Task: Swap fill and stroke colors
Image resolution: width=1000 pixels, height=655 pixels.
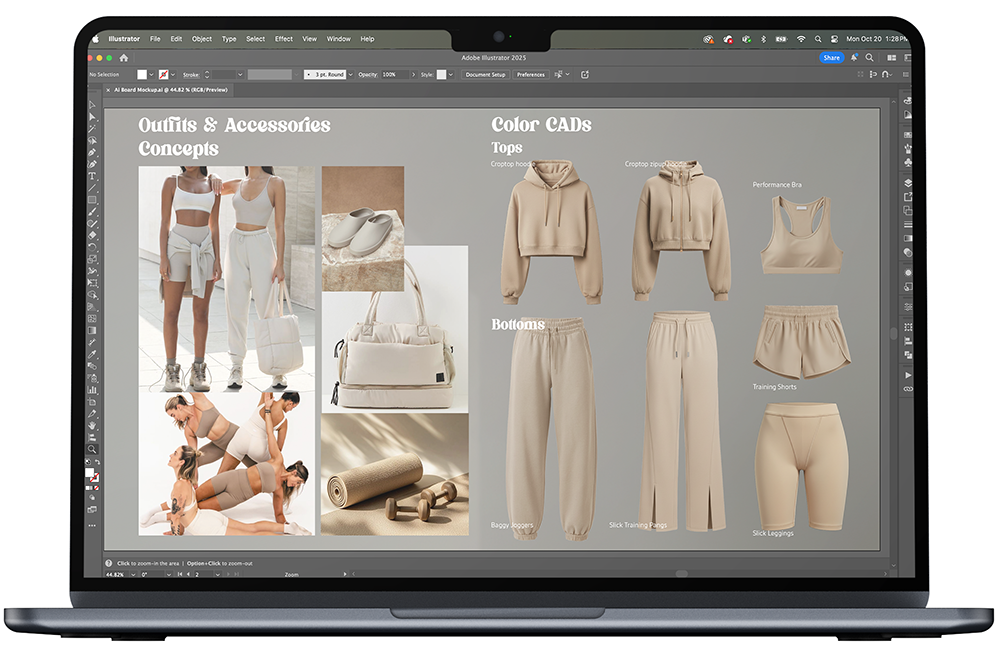Action: (x=96, y=464)
